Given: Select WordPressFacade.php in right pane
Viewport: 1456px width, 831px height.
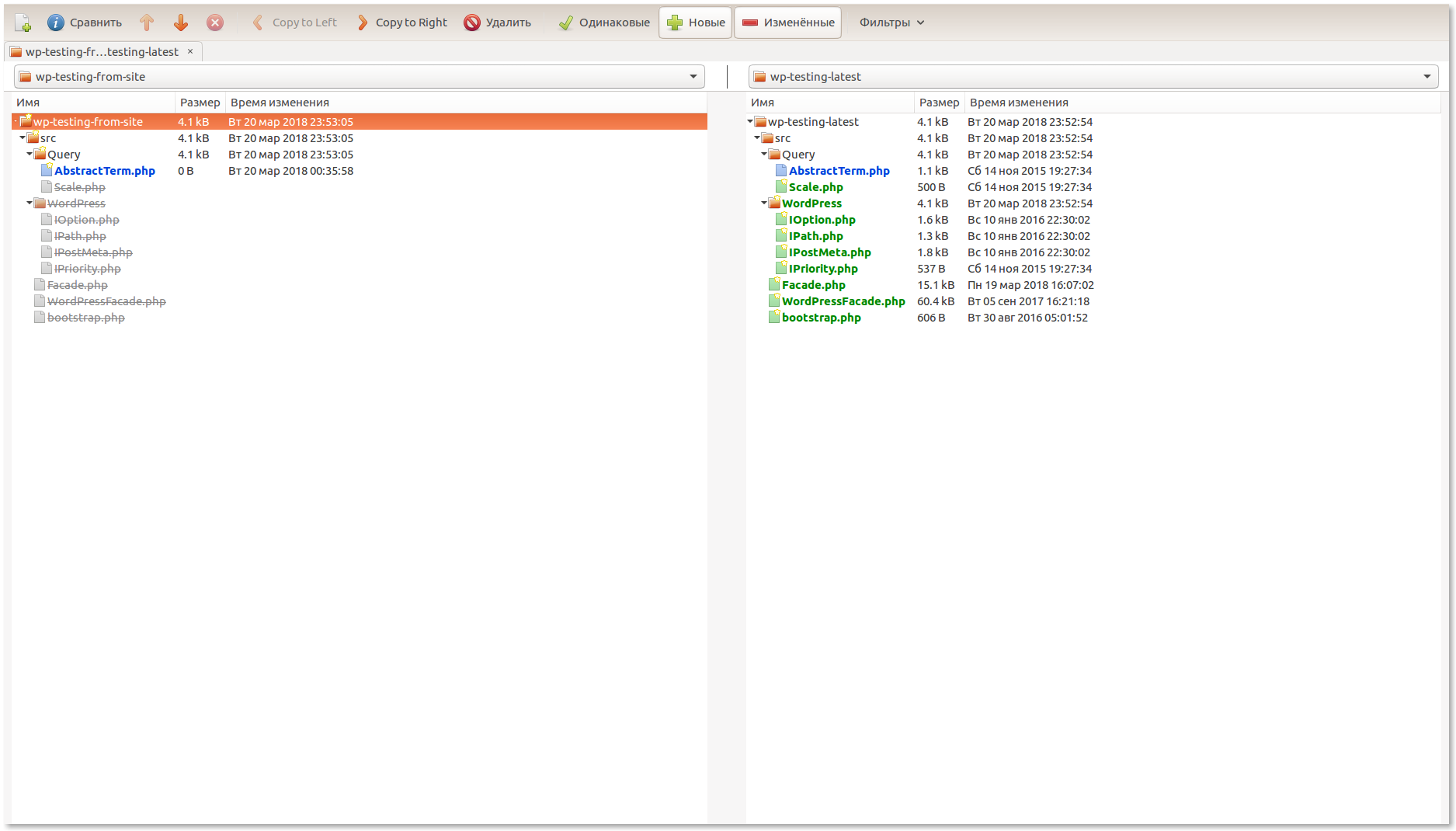Looking at the screenshot, I should tap(843, 301).
